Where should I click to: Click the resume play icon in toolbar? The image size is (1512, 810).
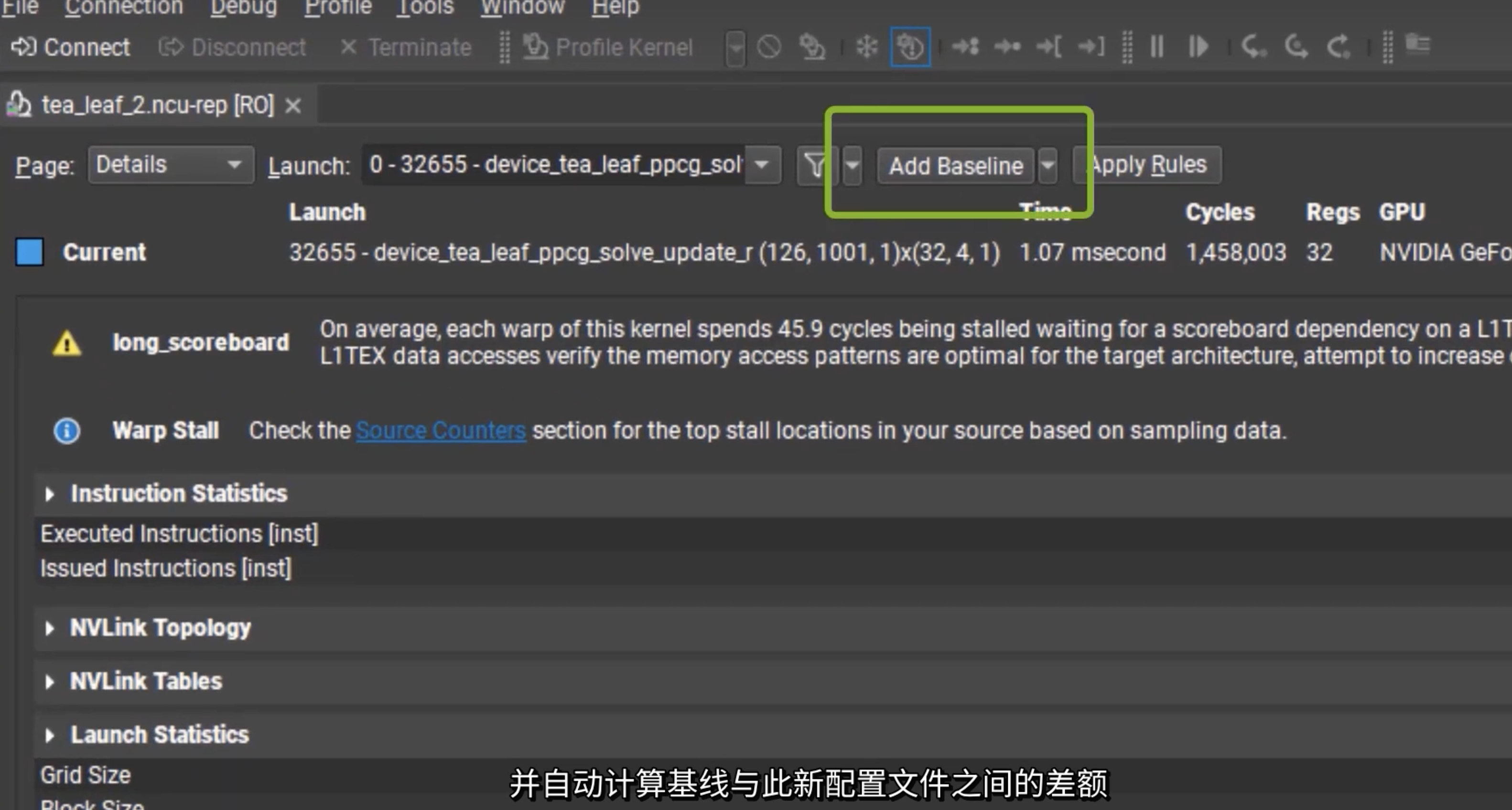coord(1198,47)
